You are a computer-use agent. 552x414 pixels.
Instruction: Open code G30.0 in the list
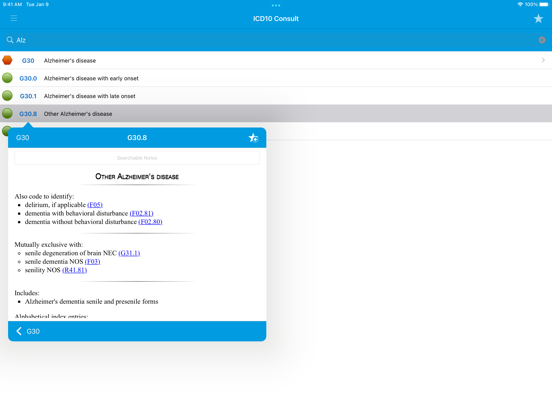[x=28, y=78]
